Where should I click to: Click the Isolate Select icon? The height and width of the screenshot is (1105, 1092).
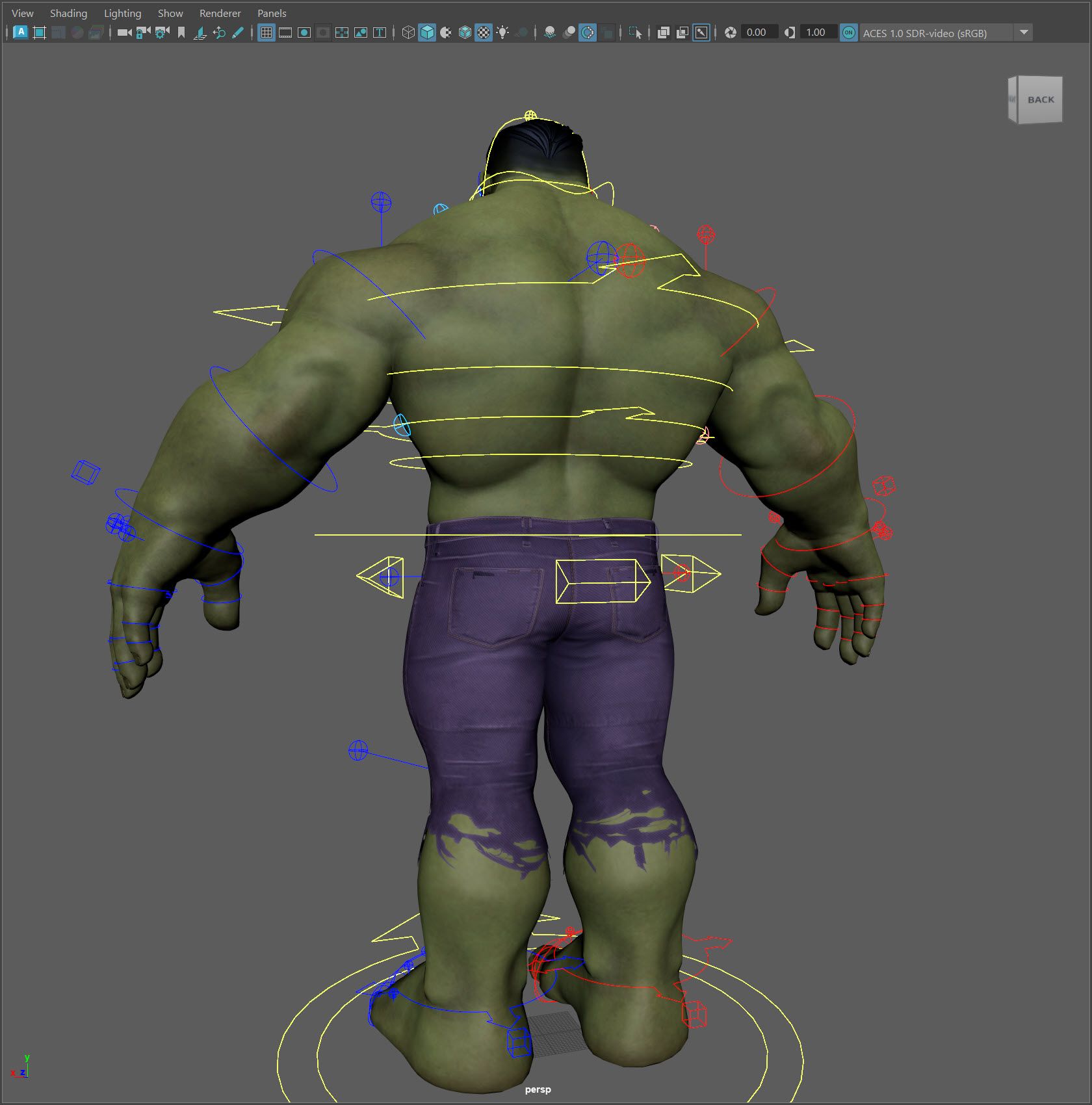click(x=635, y=32)
